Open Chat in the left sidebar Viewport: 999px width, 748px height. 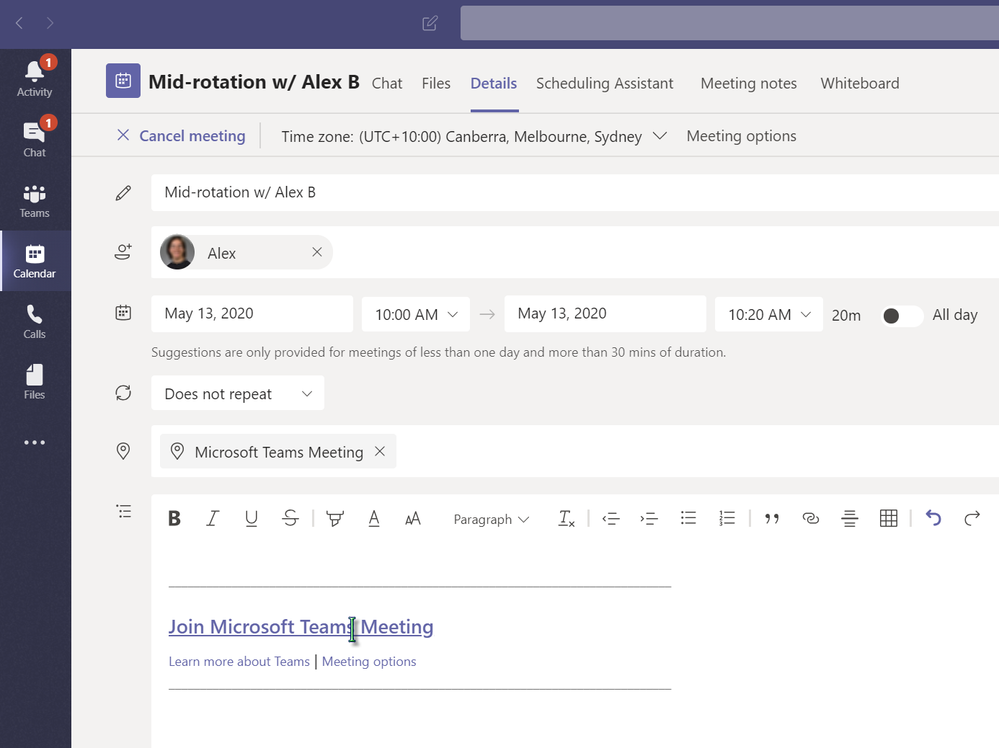34,139
